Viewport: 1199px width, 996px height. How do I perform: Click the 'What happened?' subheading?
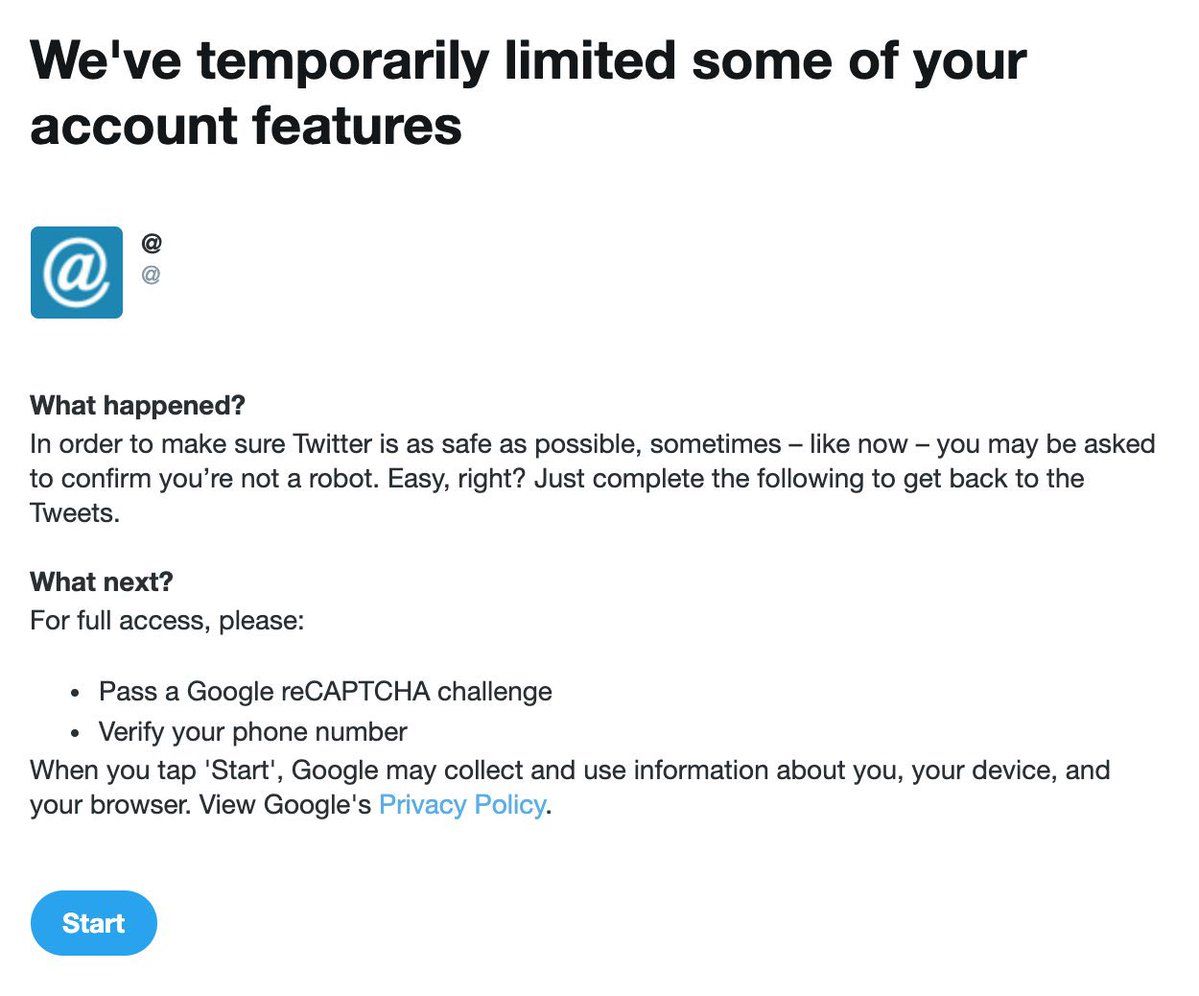[137, 406]
